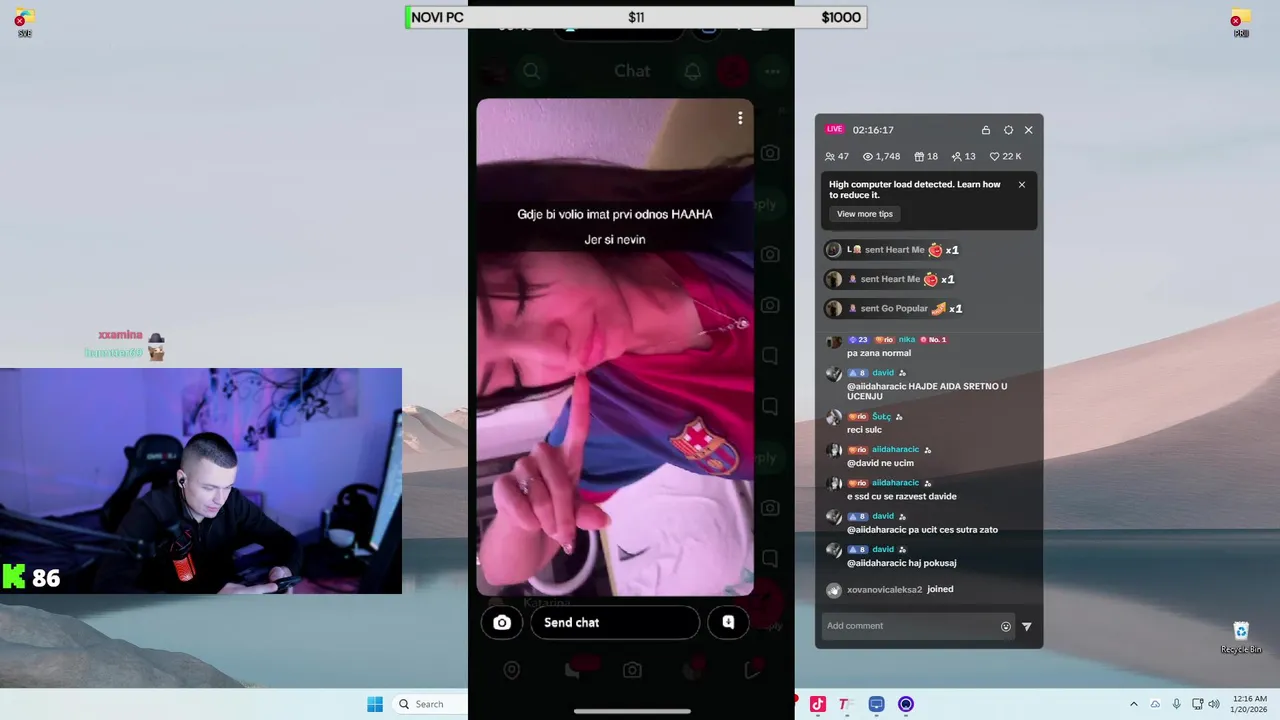Close the LIVE chat panel
This screenshot has height=720, width=1280.
coord(1028,130)
